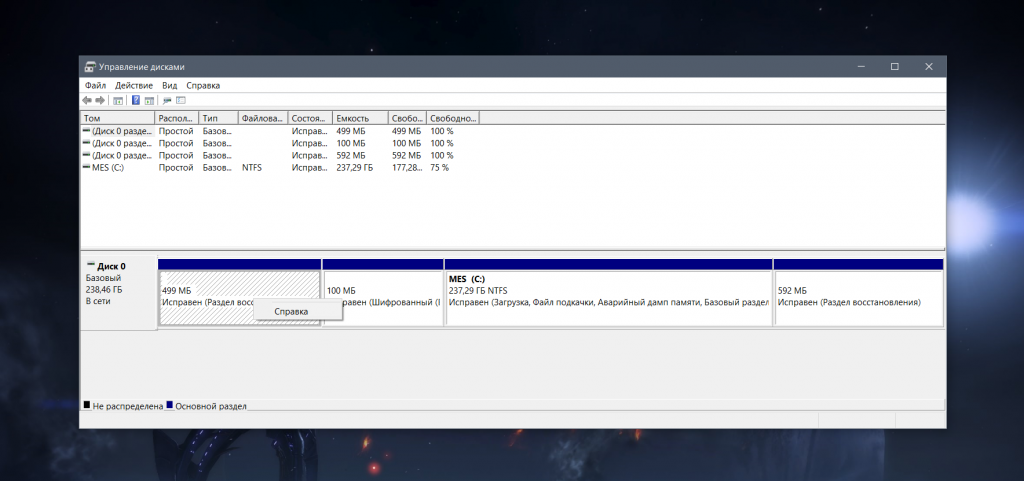The image size is (1024, 481).
Task: Open help via blue question mark icon
Action: (136, 101)
